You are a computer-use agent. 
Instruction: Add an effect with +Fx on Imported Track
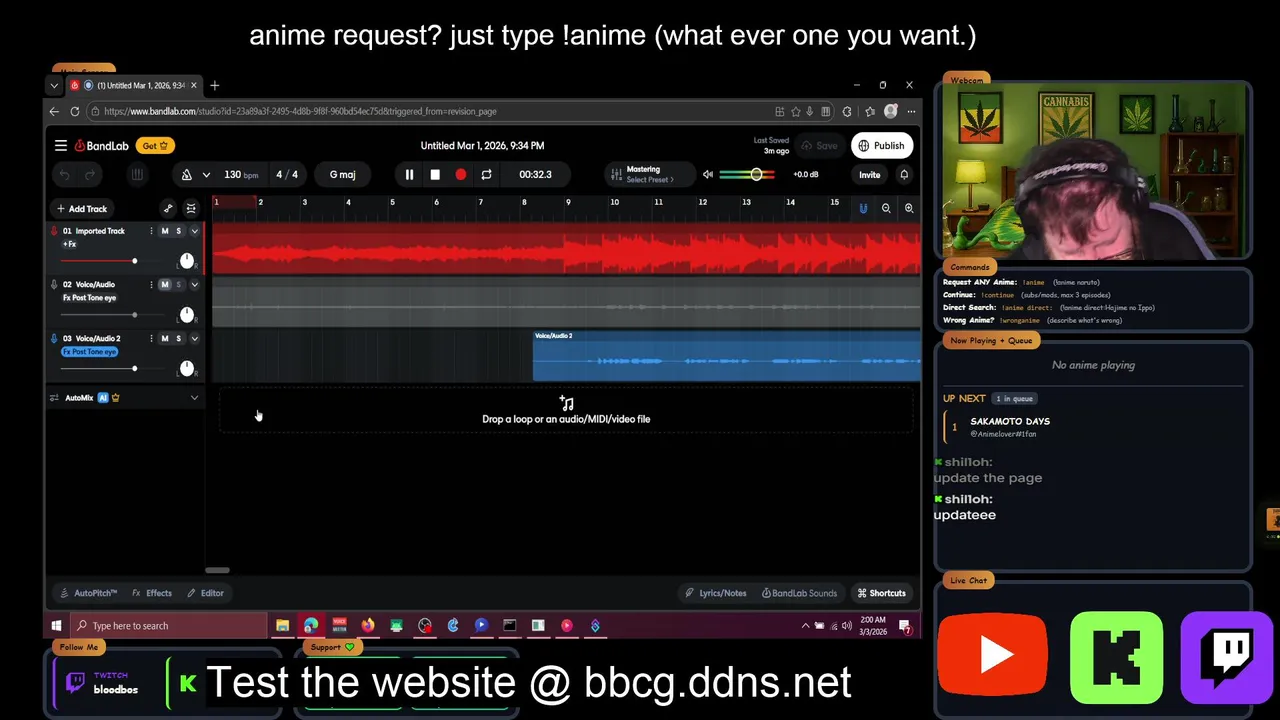point(69,244)
